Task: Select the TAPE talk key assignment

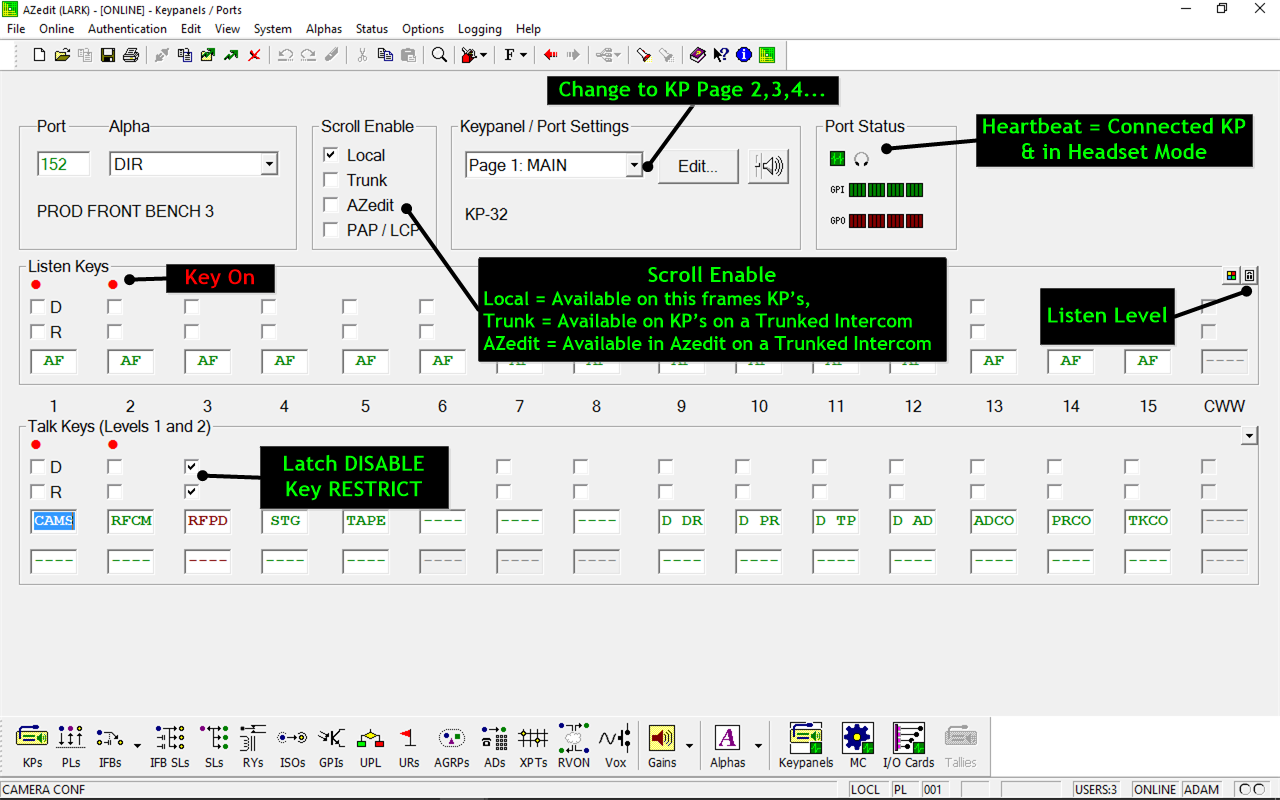Action: click(365, 520)
